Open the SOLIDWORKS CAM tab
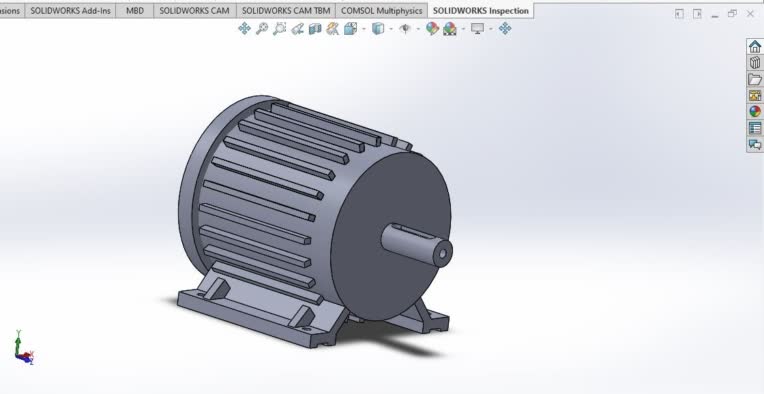The image size is (764, 394). 194,11
